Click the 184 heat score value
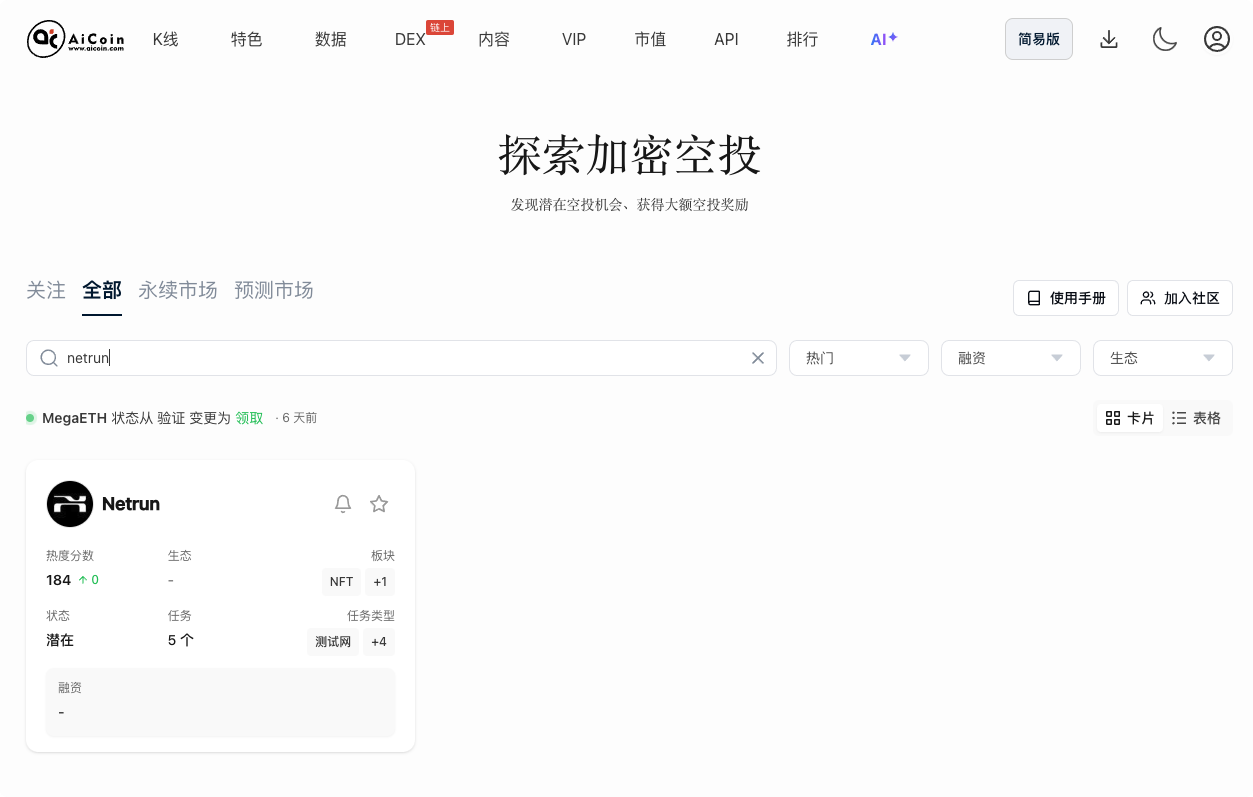The height and width of the screenshot is (797, 1253). (59, 580)
